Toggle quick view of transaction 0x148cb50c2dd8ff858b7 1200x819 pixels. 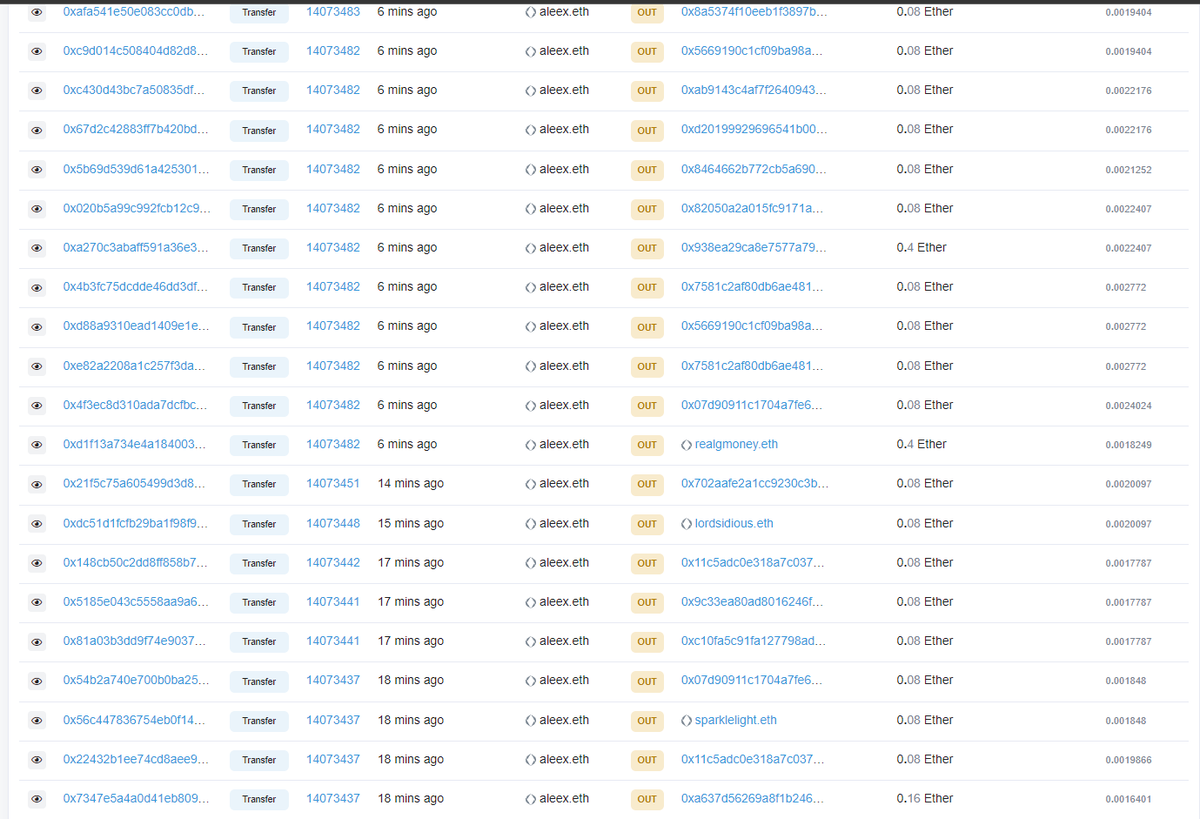37,563
